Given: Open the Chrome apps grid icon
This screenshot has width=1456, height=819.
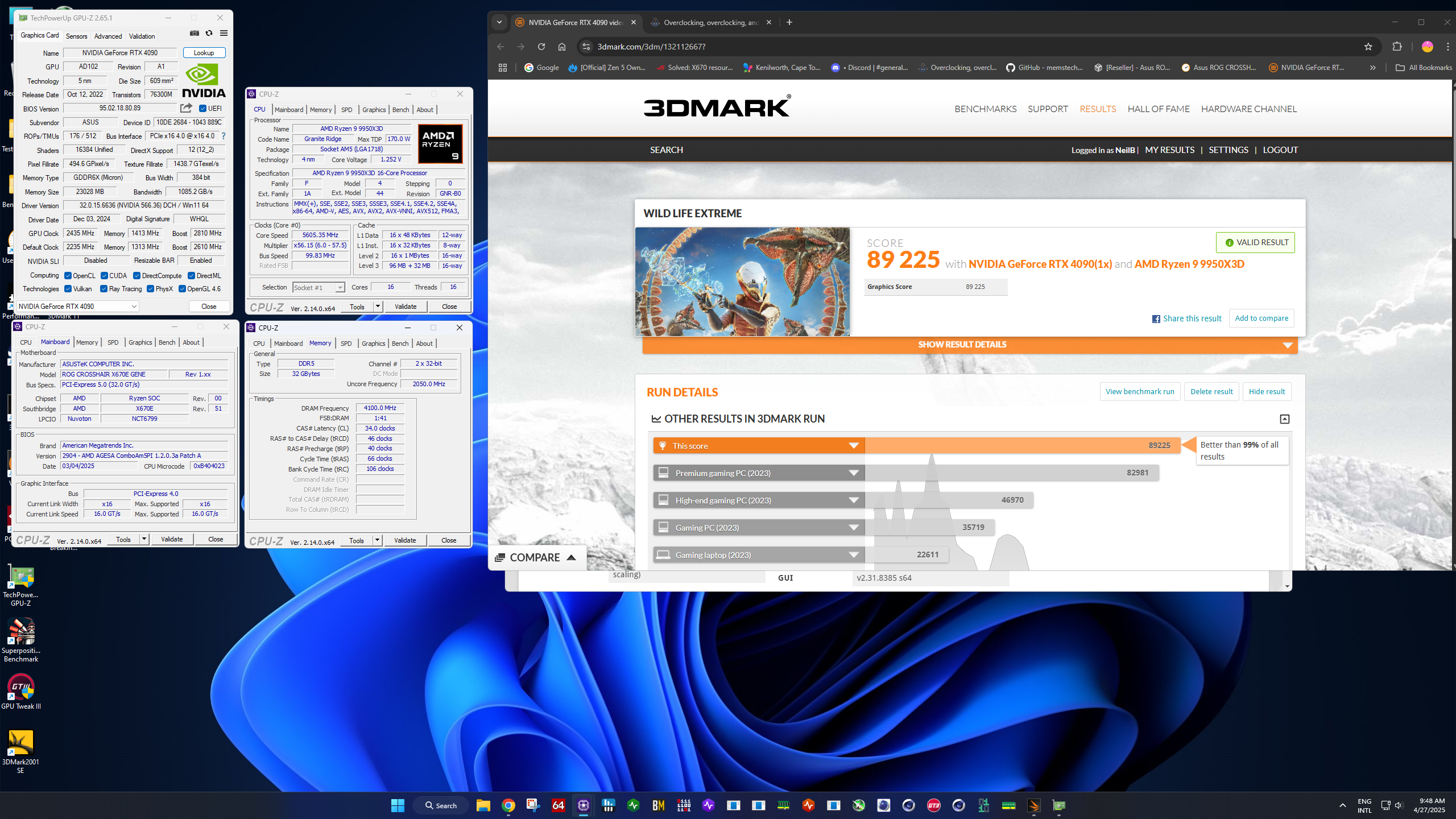Looking at the screenshot, I should [503, 68].
